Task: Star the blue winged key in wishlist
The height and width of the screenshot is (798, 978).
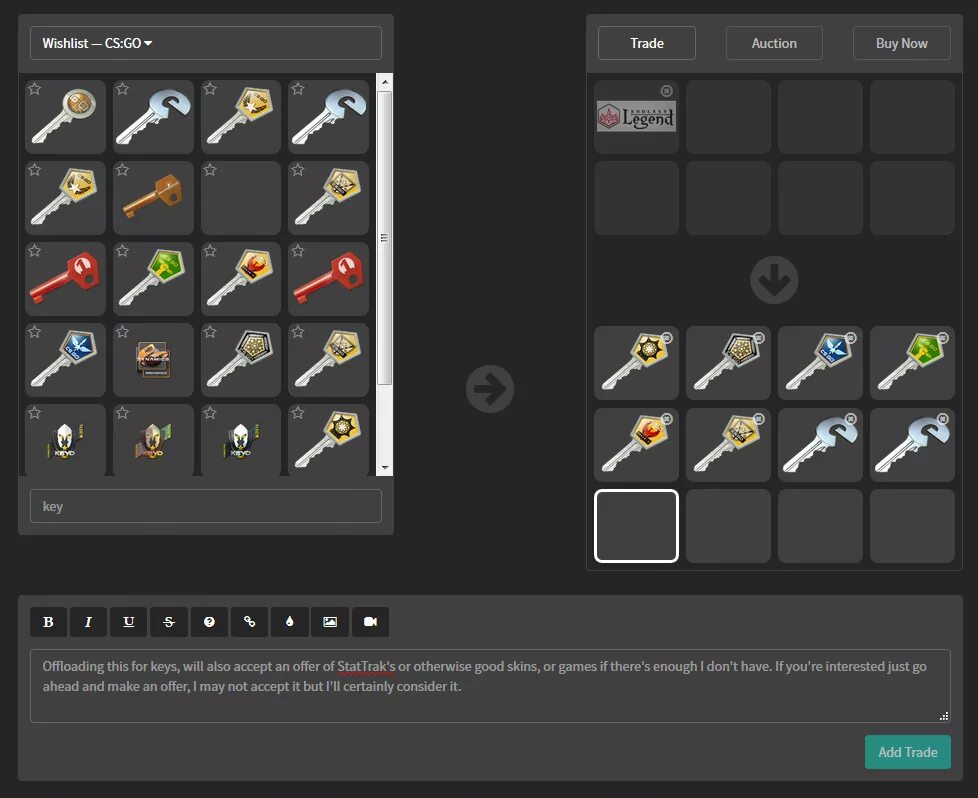Action: point(35,333)
